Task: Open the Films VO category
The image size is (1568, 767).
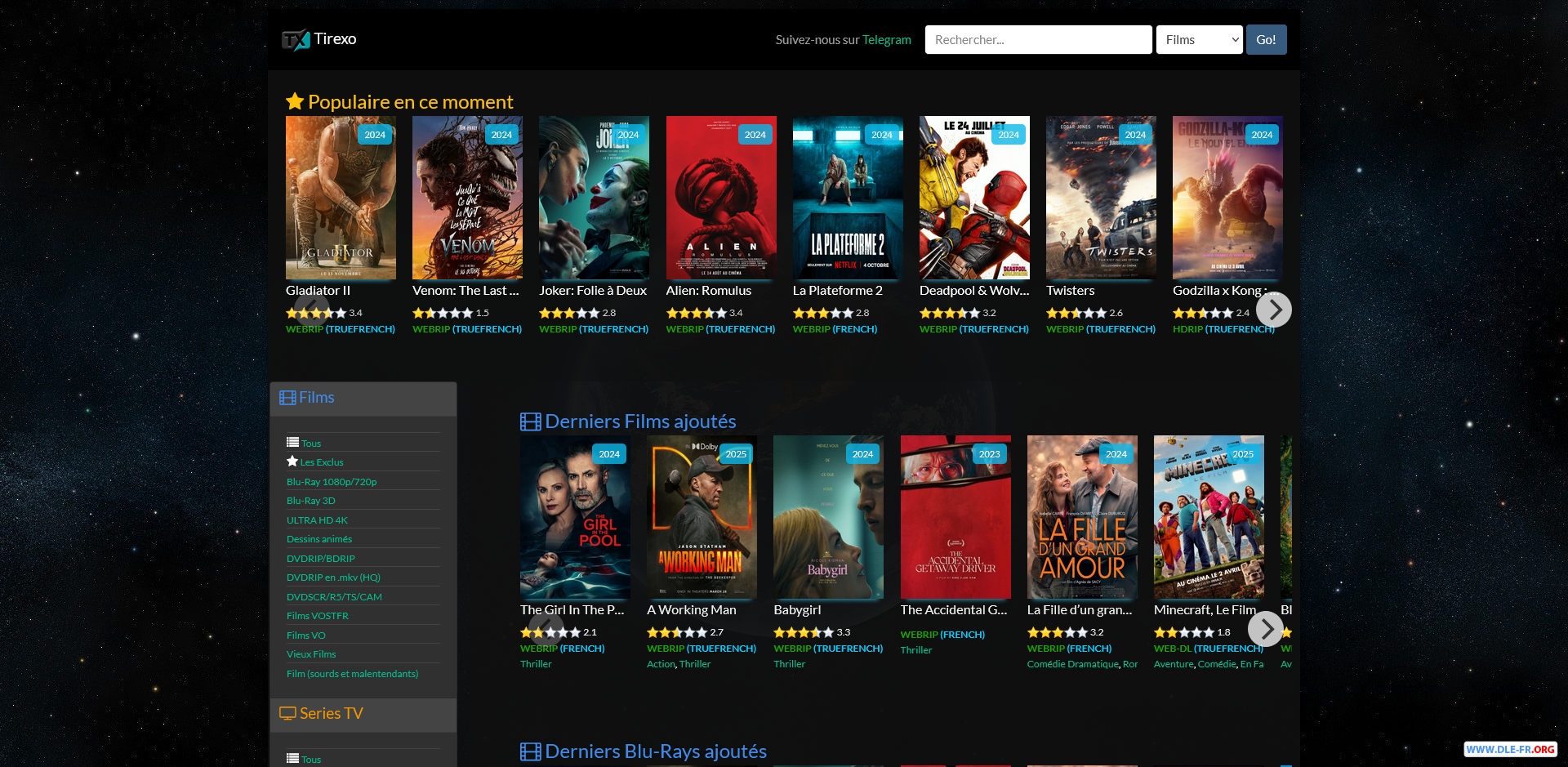Action: click(x=306, y=635)
